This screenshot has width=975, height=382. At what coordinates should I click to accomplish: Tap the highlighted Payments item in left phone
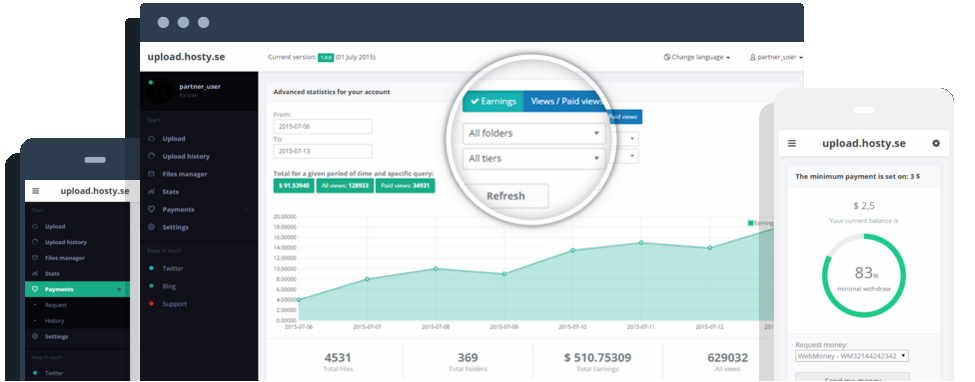click(77, 289)
